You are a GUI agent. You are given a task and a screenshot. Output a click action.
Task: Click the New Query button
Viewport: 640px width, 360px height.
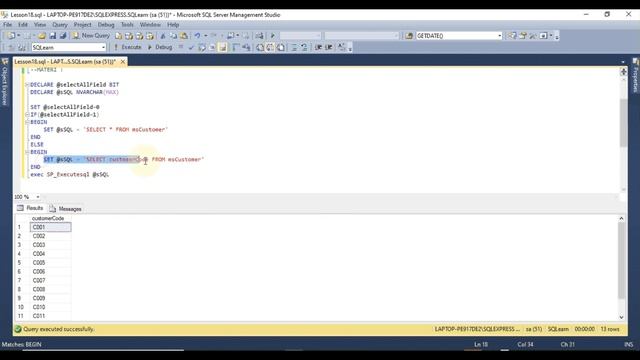coord(91,36)
